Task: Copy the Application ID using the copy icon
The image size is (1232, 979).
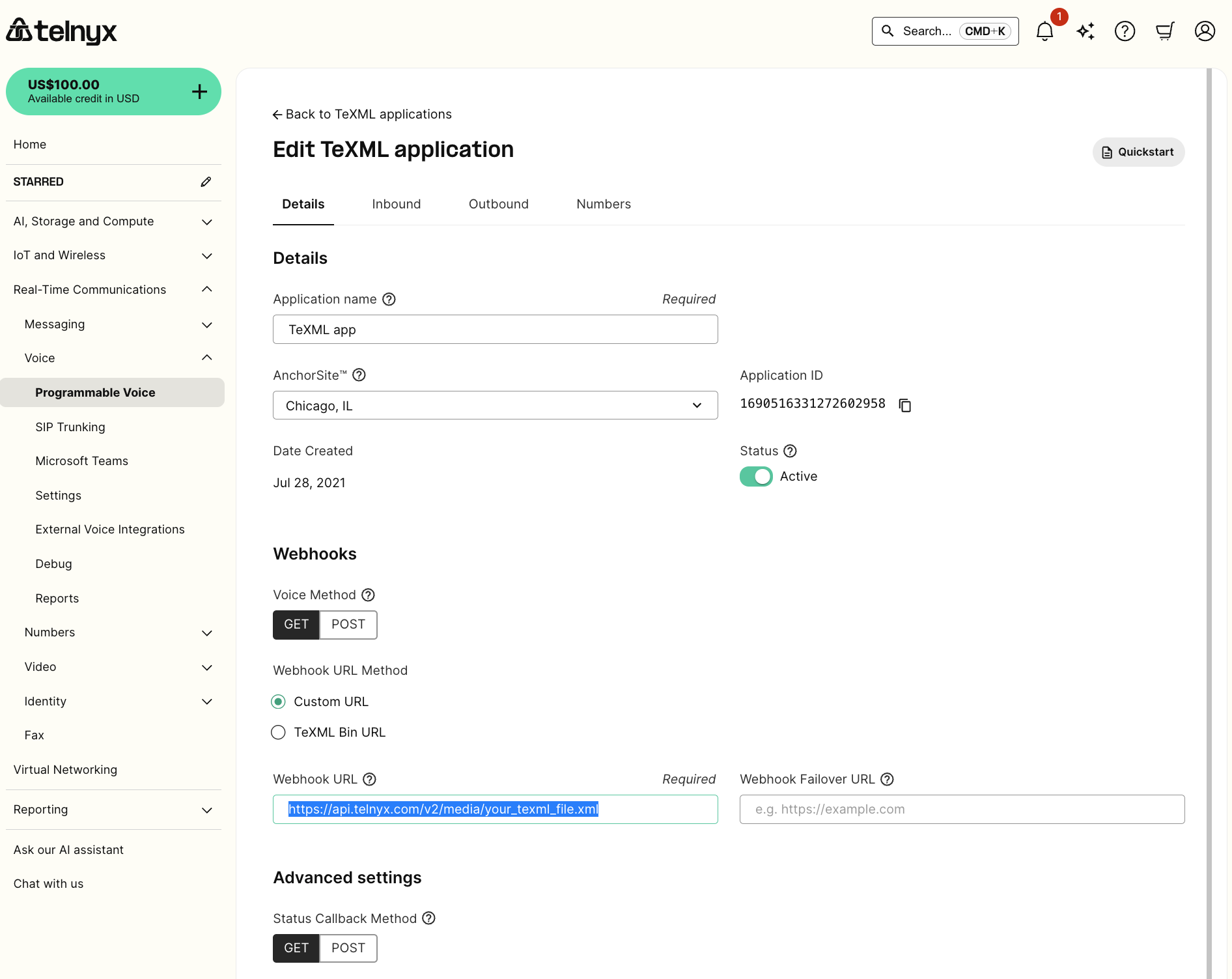Action: coord(905,404)
